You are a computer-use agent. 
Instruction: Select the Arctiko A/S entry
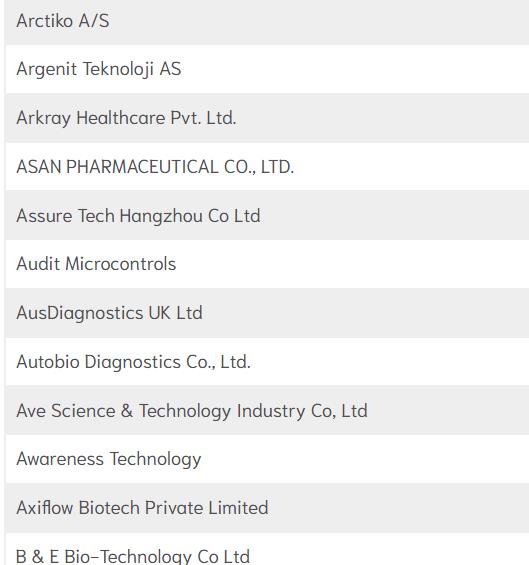pos(267,21)
